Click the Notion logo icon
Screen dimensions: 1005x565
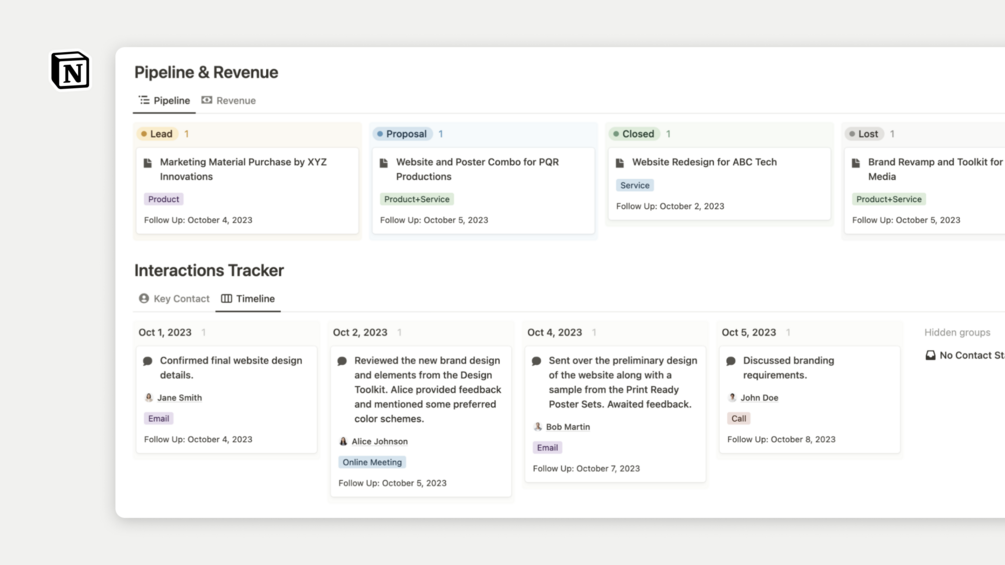point(70,71)
